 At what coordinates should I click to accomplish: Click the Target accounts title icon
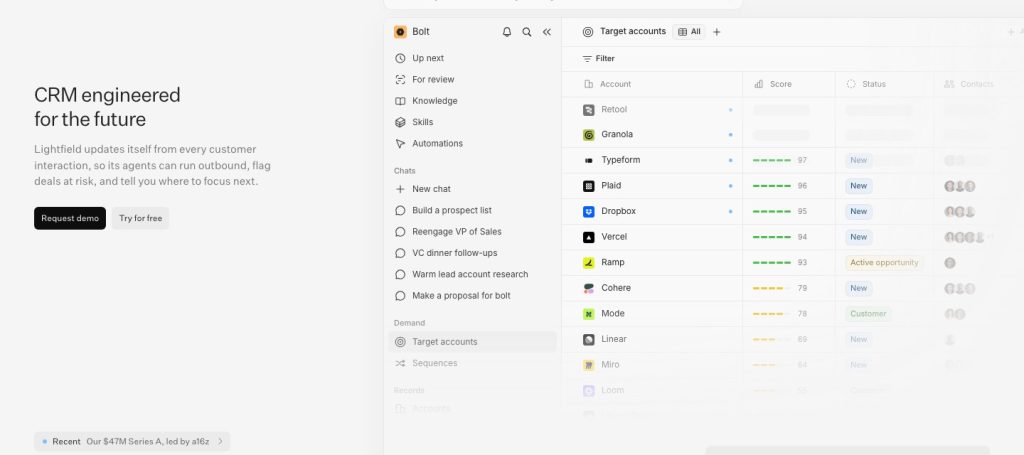click(x=588, y=31)
